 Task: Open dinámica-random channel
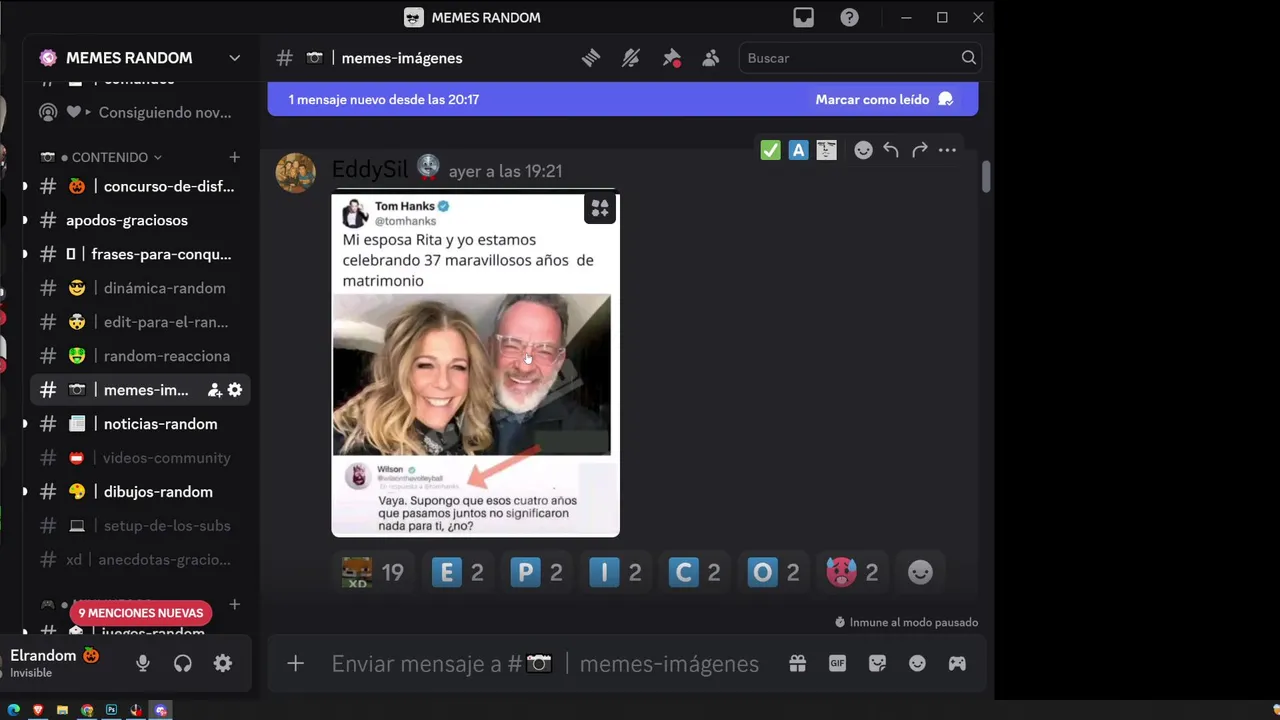(140, 288)
